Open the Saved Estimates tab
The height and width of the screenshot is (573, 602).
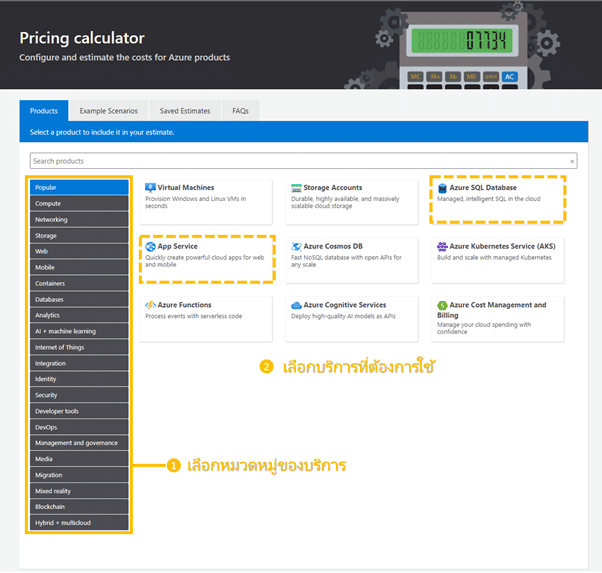(185, 111)
